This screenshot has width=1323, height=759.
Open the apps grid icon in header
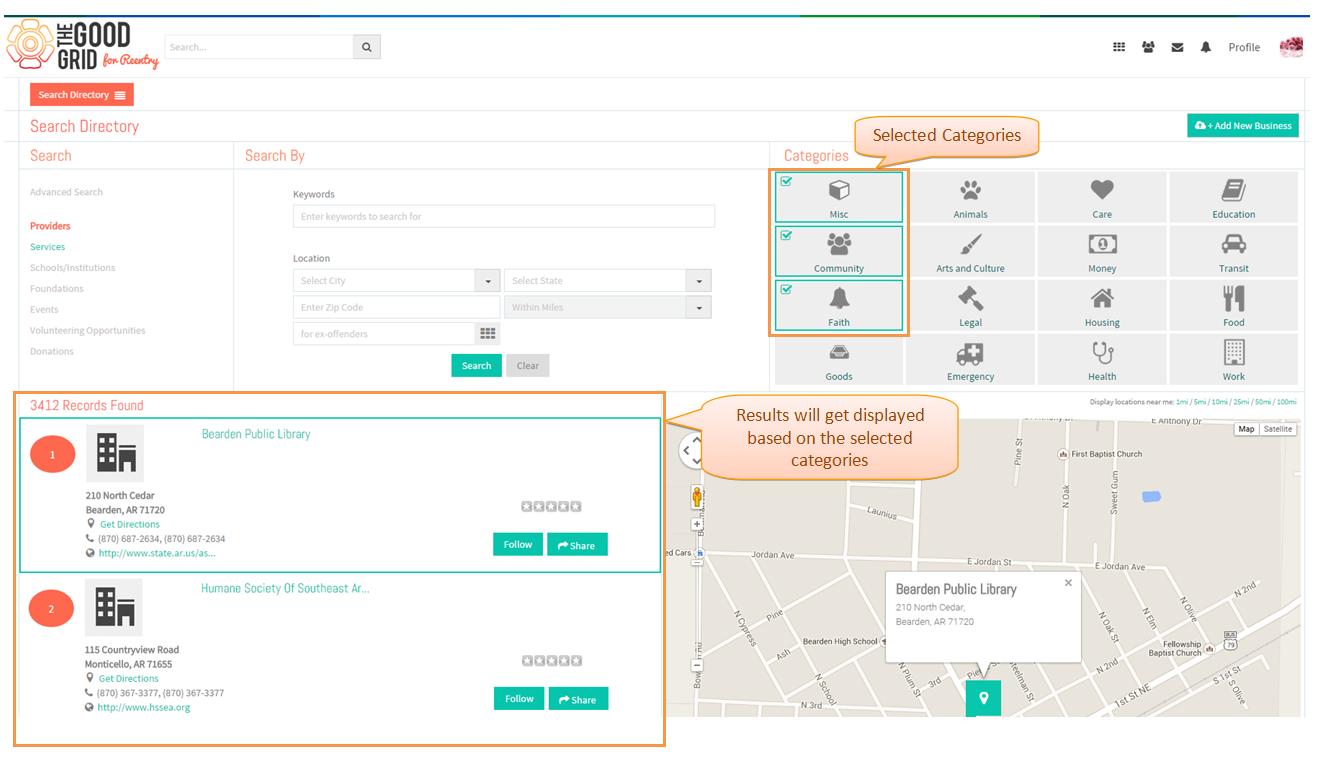(x=1119, y=47)
